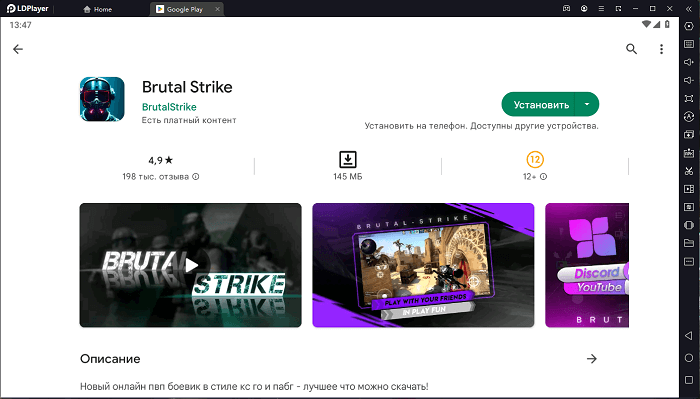The height and width of the screenshot is (399, 700).
Task: Close the Google Play tab
Action: click(217, 9)
